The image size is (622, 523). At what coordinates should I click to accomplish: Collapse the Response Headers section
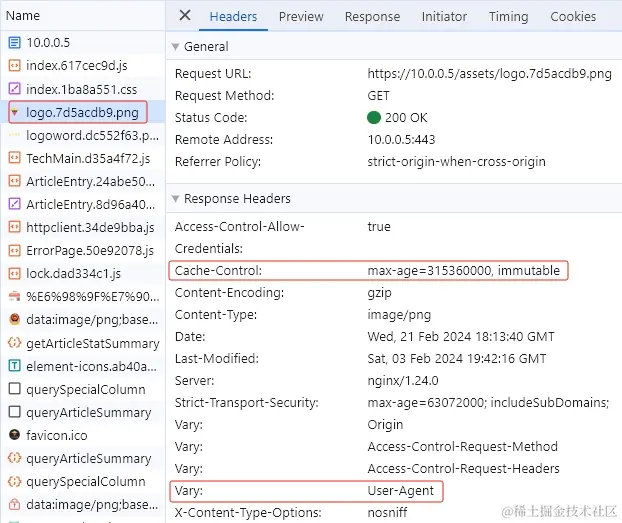175,199
